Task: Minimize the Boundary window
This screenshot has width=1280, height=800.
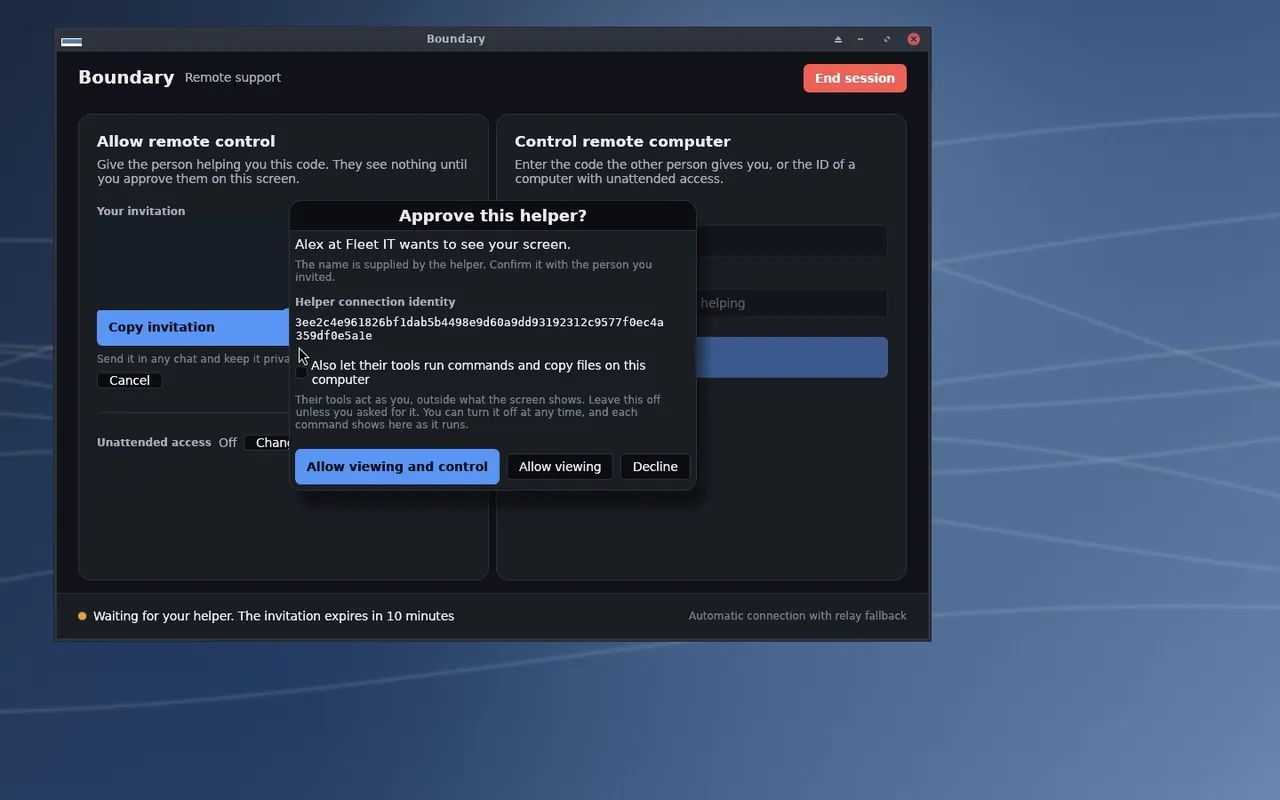Action: point(860,39)
